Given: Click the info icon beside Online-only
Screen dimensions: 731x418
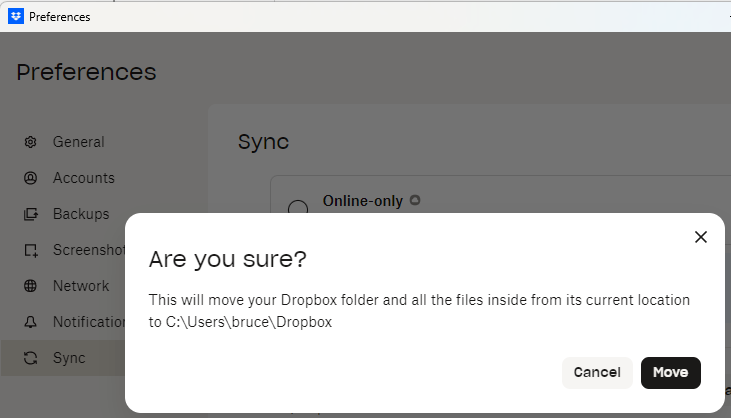Looking at the screenshot, I should [415, 200].
